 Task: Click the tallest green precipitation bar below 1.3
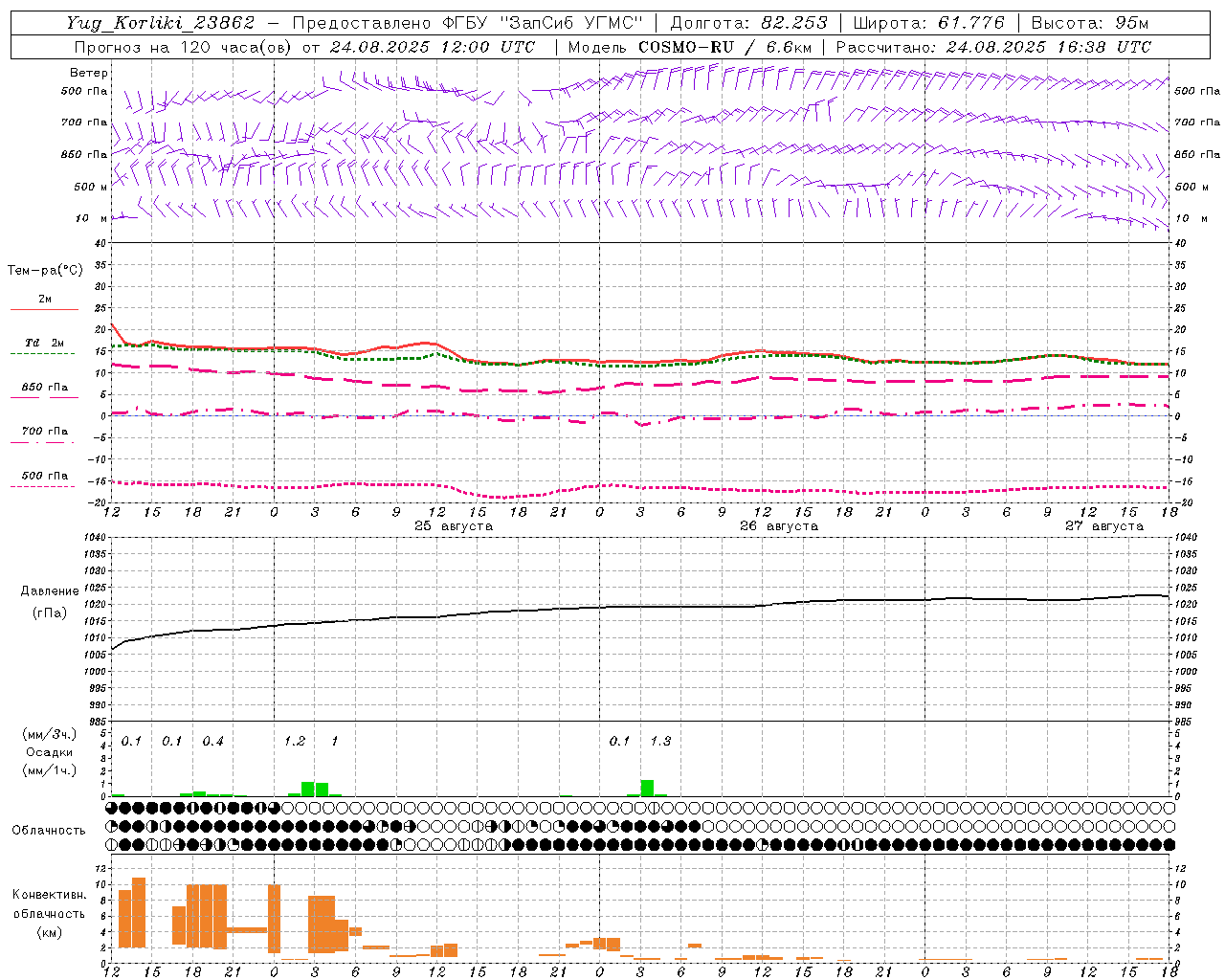(647, 788)
